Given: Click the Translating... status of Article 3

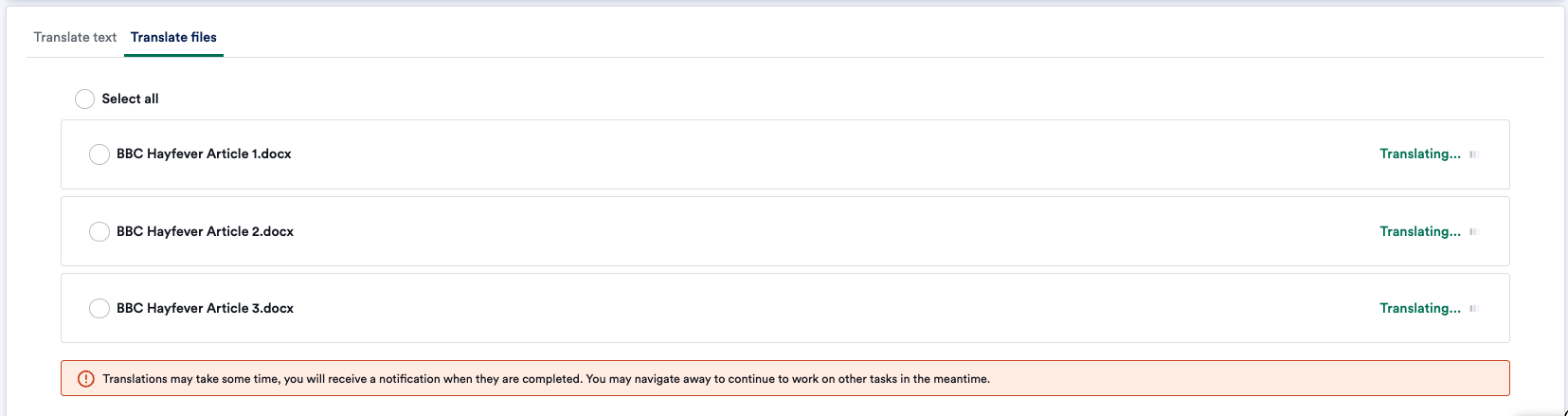Looking at the screenshot, I should 1420,308.
